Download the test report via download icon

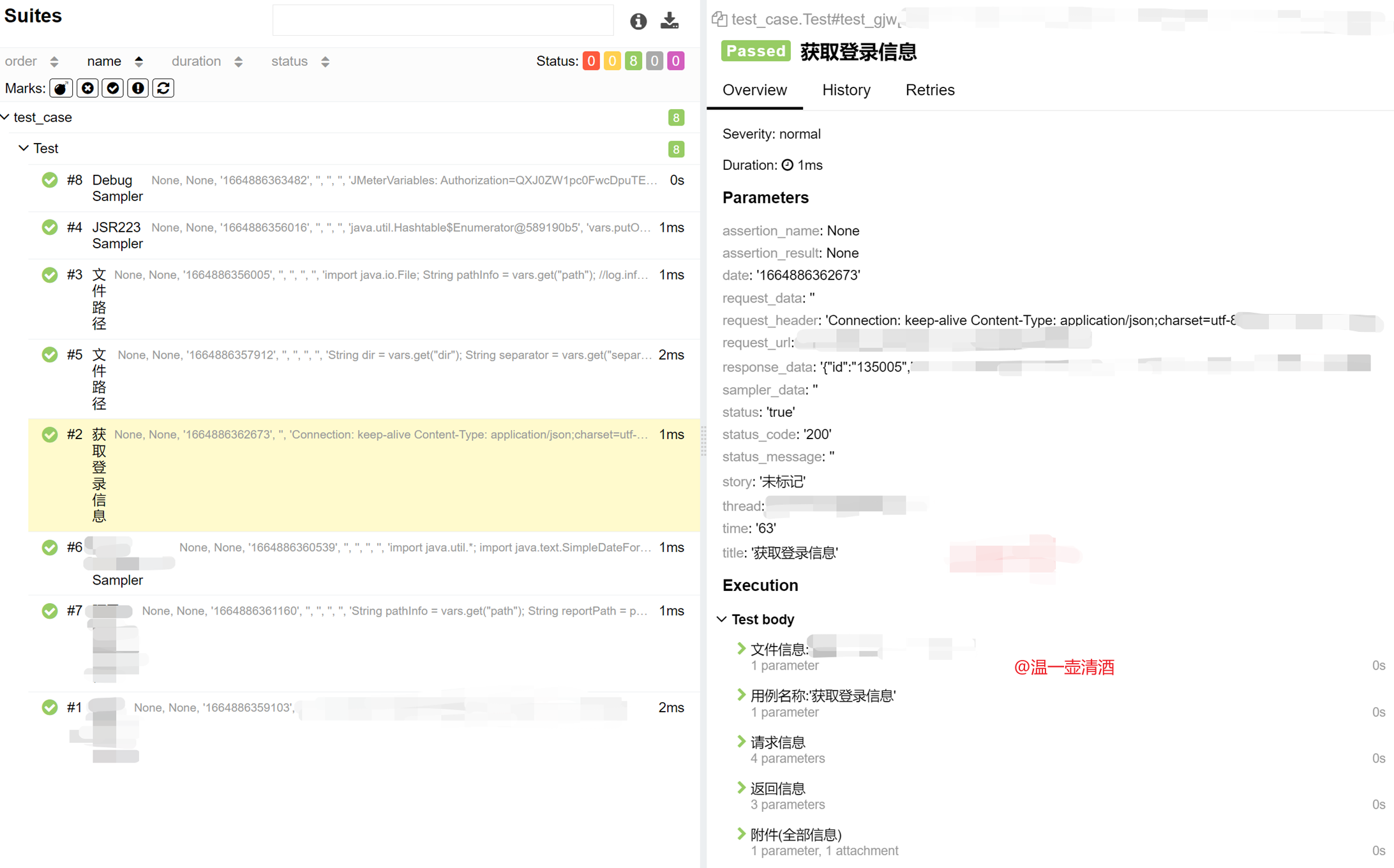pos(669,21)
